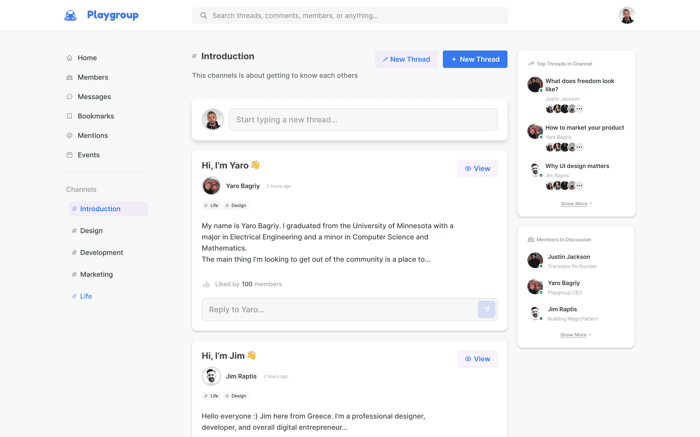This screenshot has height=437, width=700.
Task: Click the Events calendar icon
Action: coord(69,155)
